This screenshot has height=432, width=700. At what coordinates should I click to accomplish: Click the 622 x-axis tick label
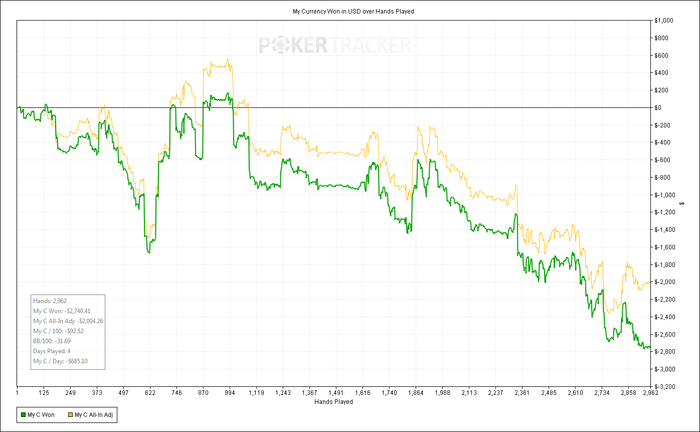coord(150,393)
